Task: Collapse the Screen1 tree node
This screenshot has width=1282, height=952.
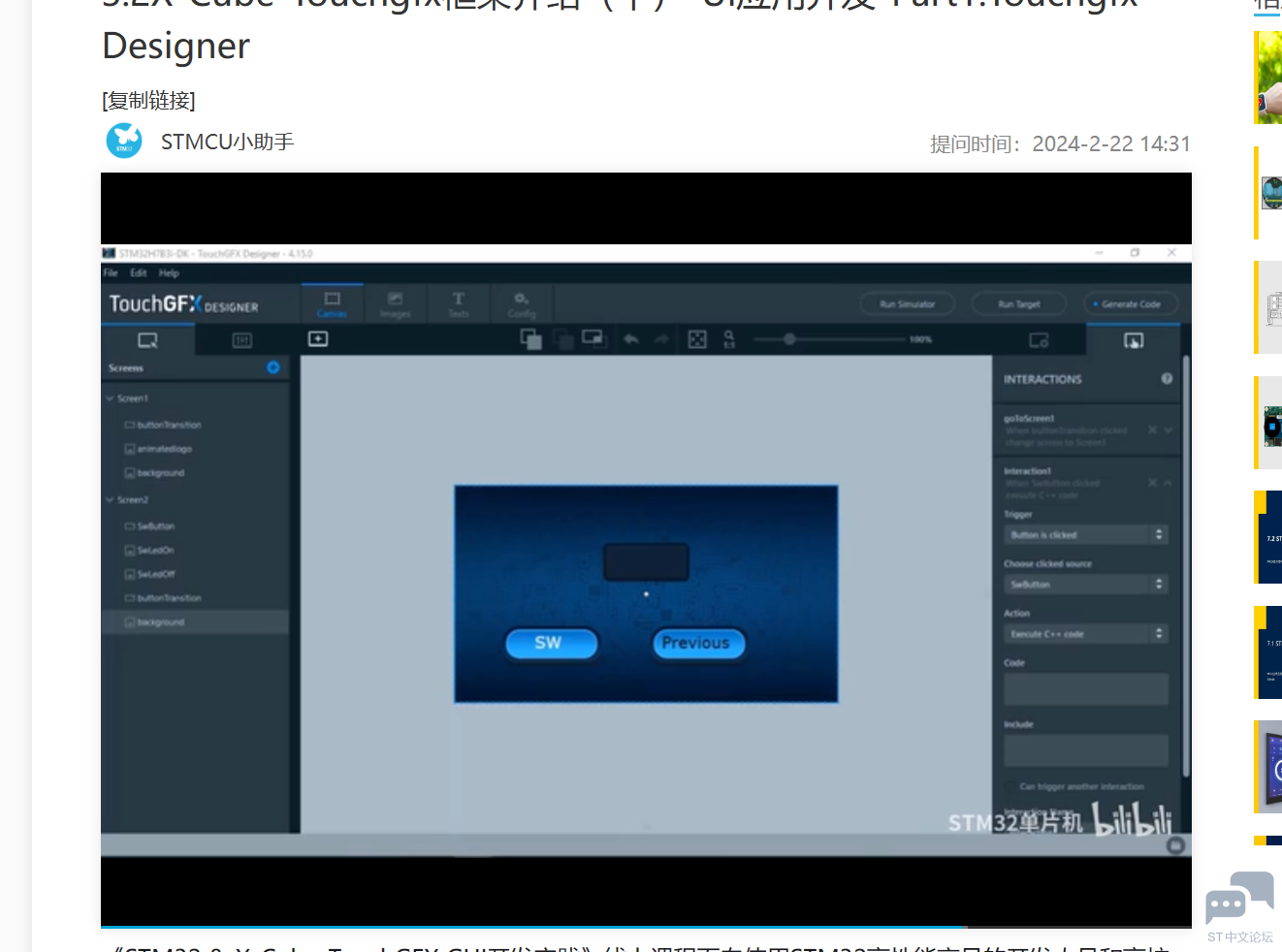Action: [110, 398]
